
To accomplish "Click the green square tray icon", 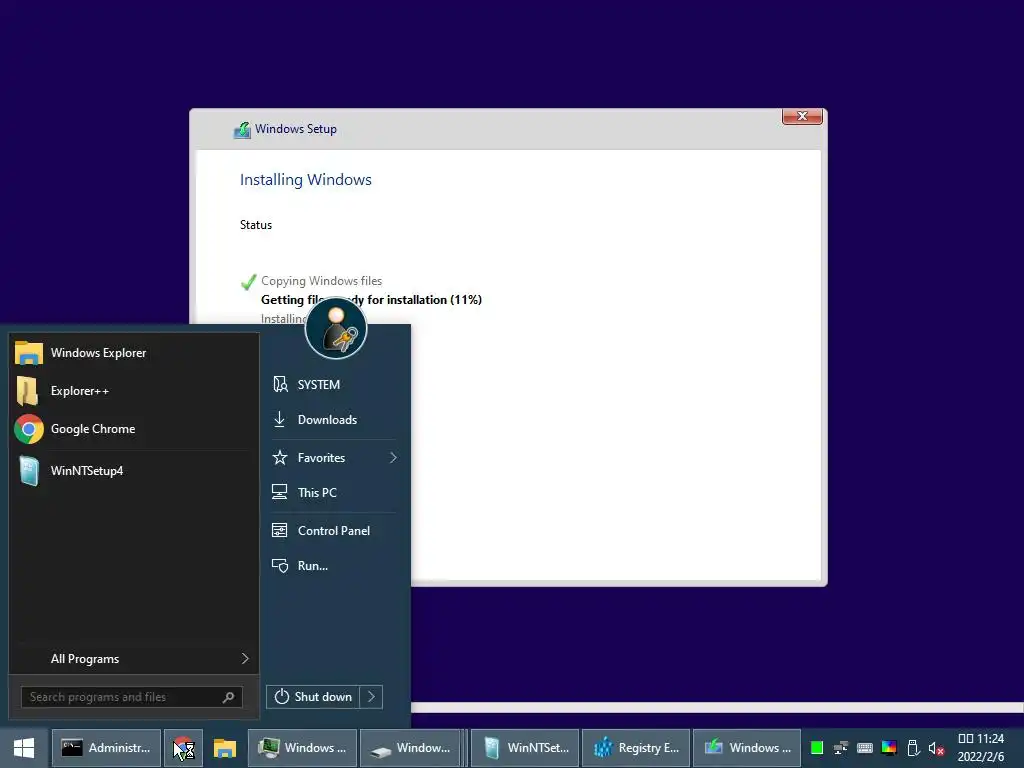I will (817, 748).
